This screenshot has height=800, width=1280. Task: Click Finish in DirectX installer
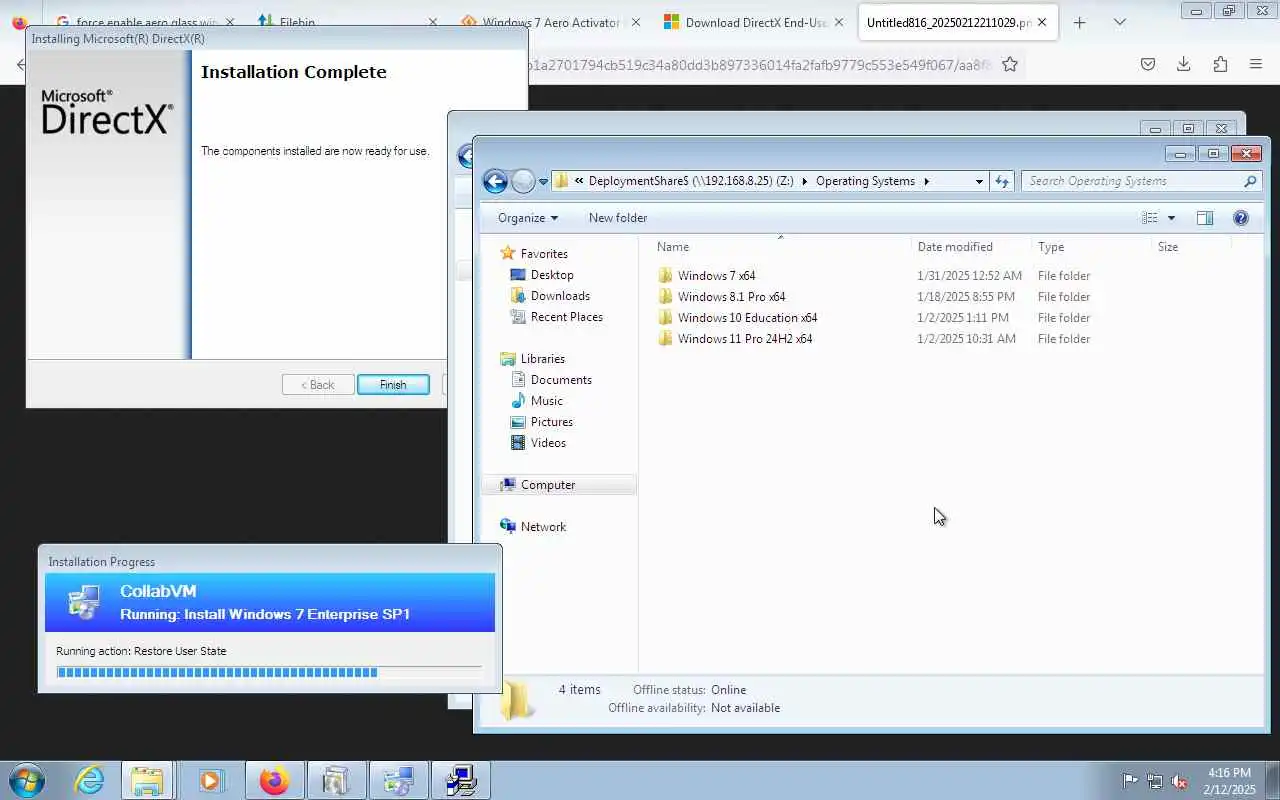click(x=393, y=385)
